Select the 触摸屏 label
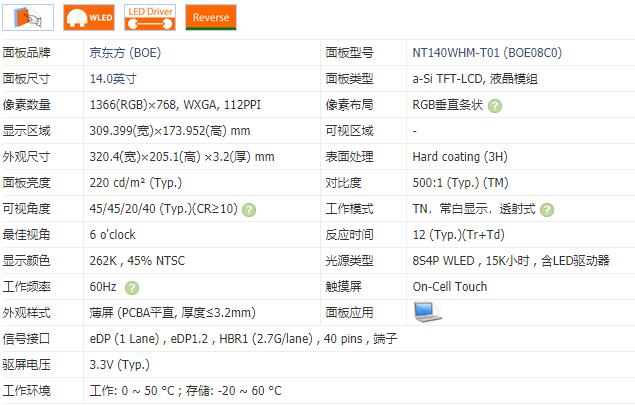This screenshot has height=405, width=635. (x=343, y=287)
